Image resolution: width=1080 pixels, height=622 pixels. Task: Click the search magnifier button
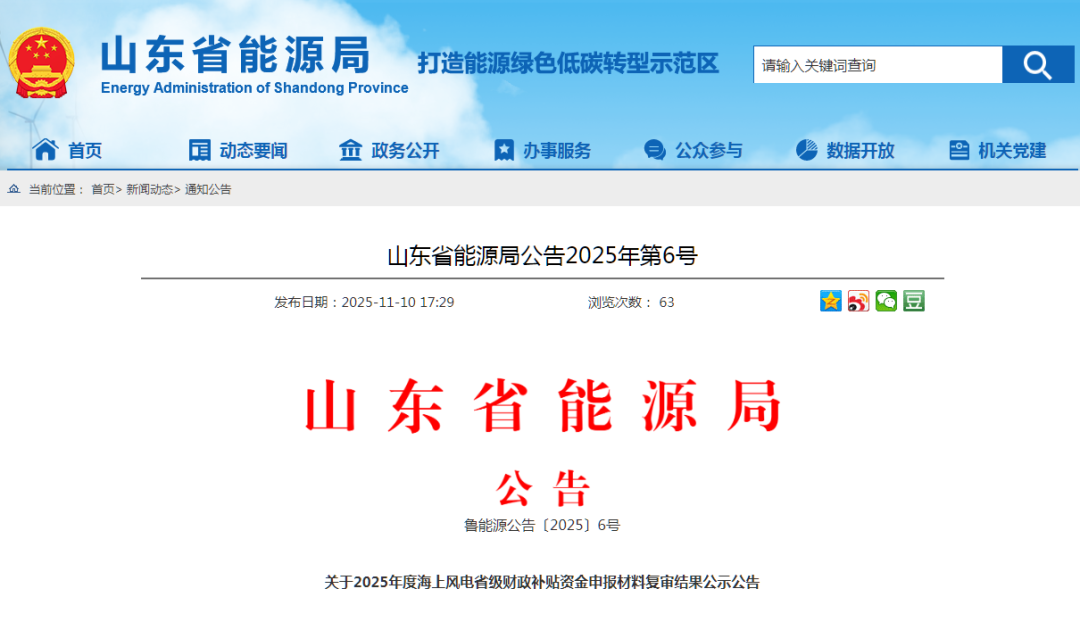[1037, 65]
